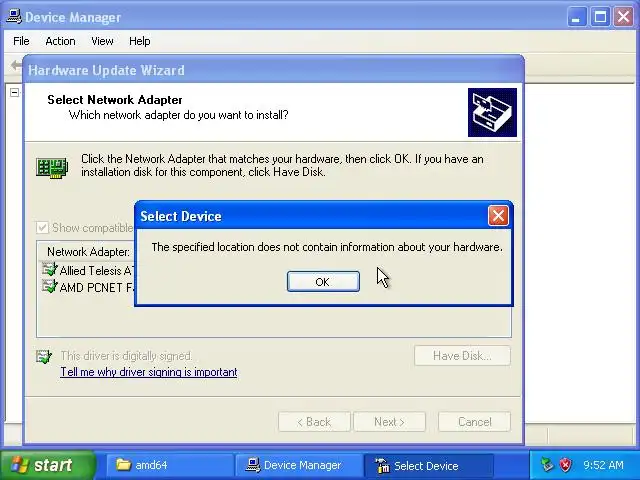Open 'Tell me why driver signing is important' link
The width and height of the screenshot is (640, 480).
click(149, 372)
